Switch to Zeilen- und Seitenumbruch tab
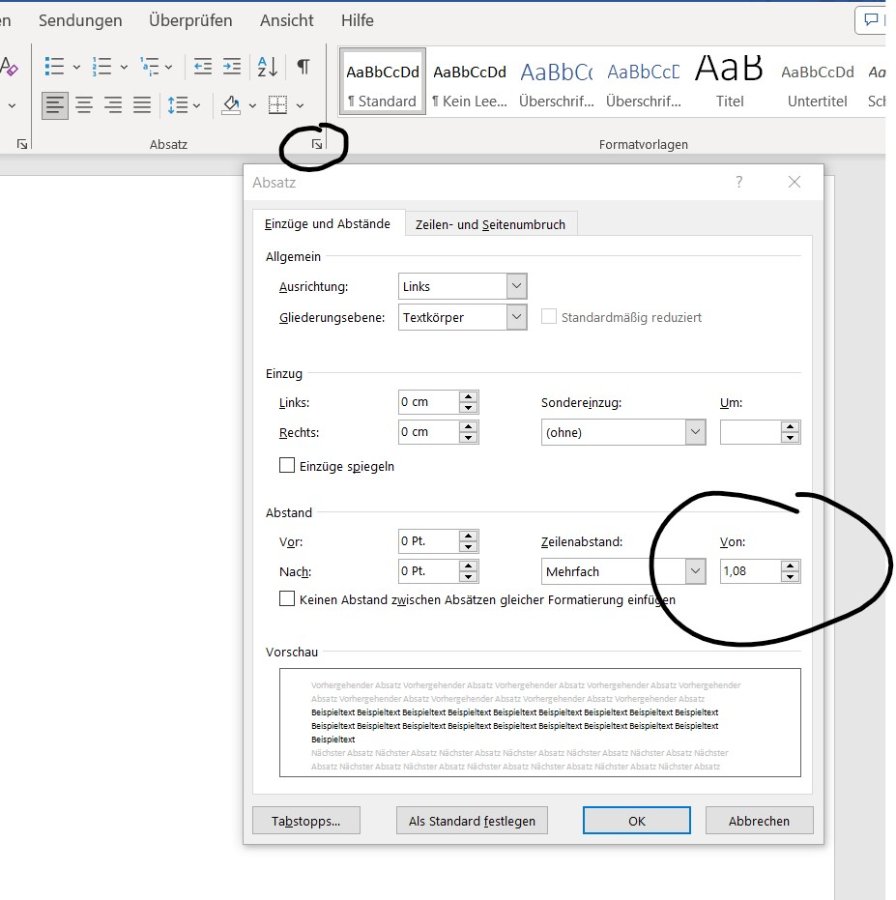The height and width of the screenshot is (900, 896). point(490,225)
